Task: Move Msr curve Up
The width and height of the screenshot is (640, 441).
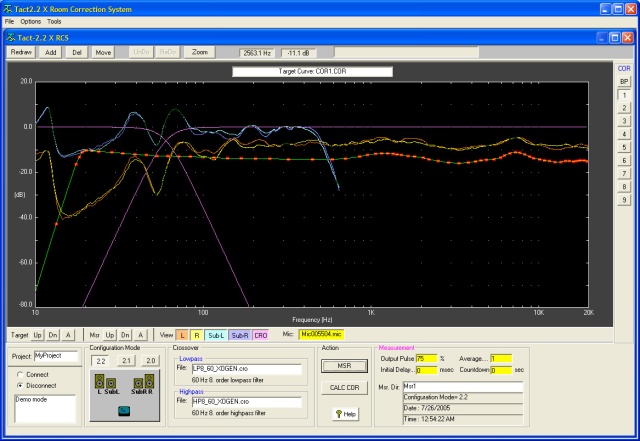Action: [x=110, y=335]
